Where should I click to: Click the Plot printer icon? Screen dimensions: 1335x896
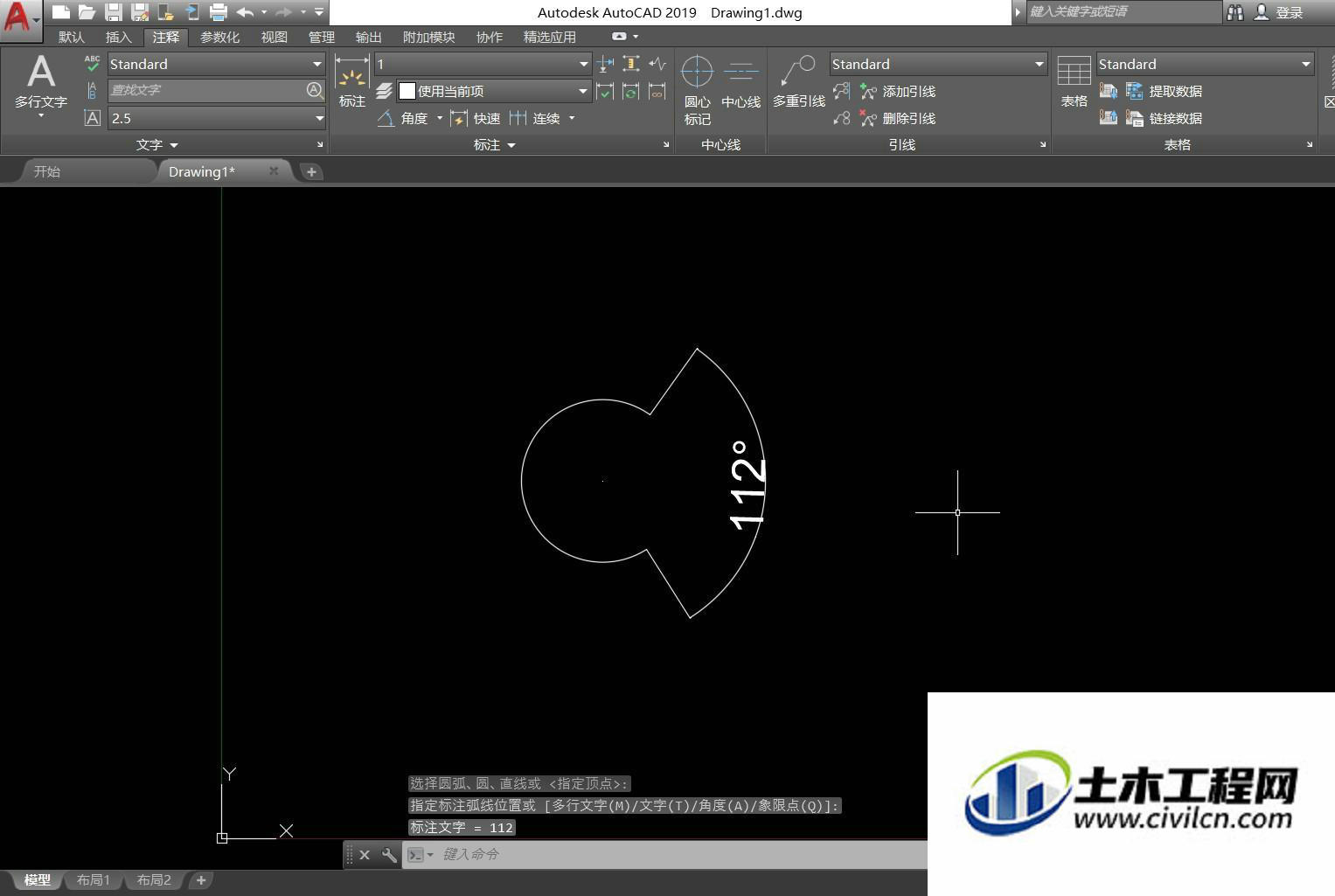219,12
